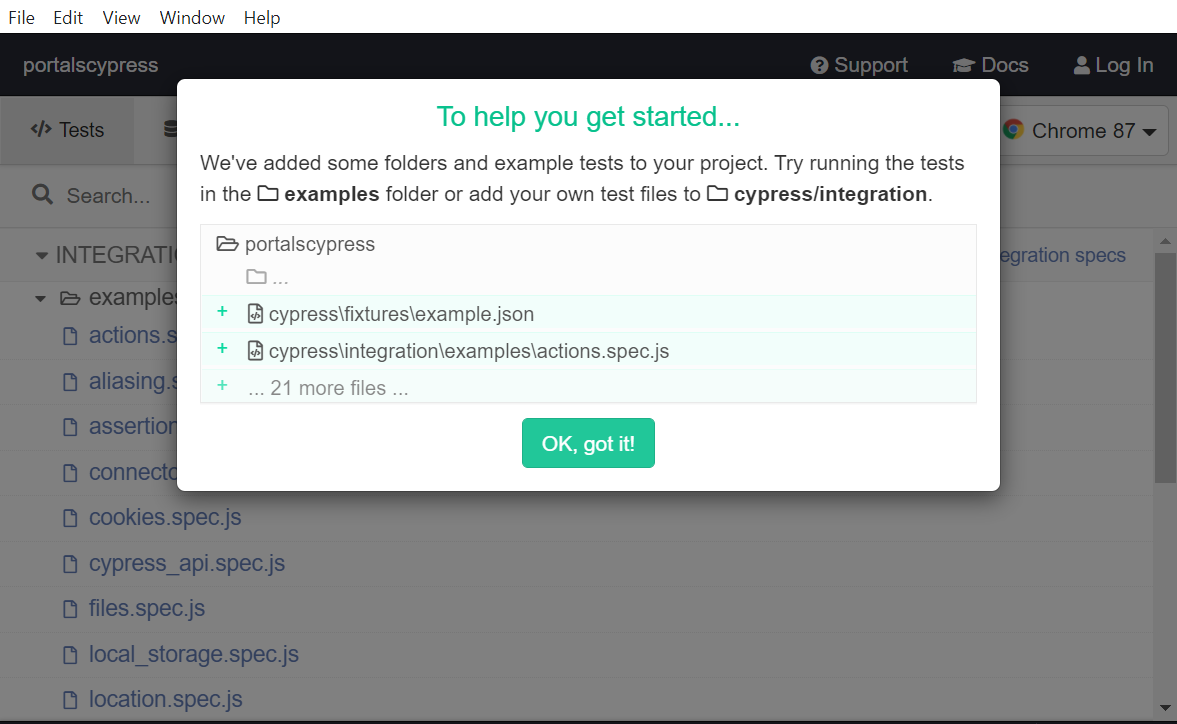Click the Chrome browser logo icon
The width and height of the screenshot is (1177, 724).
[x=1014, y=130]
